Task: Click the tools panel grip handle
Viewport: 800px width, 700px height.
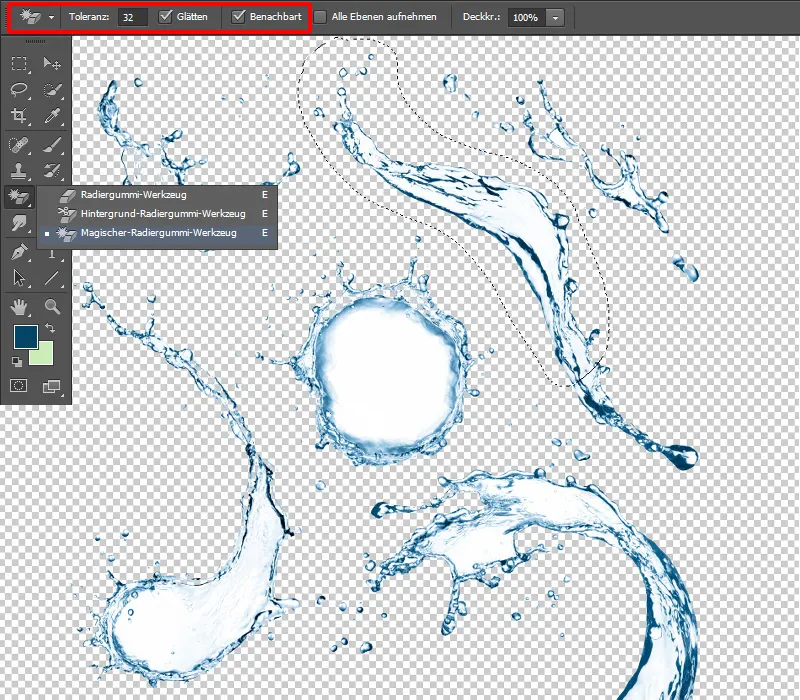Action: click(x=35, y=41)
